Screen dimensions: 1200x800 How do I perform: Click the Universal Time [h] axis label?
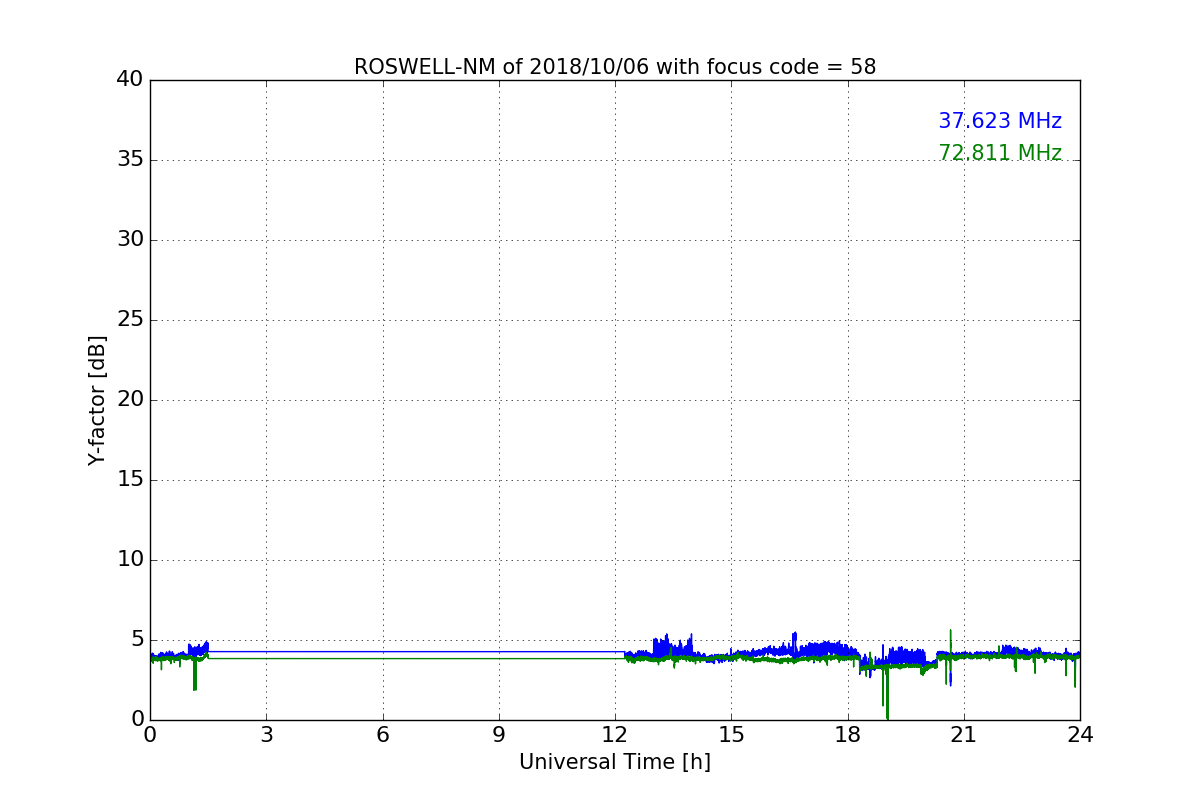pos(615,762)
